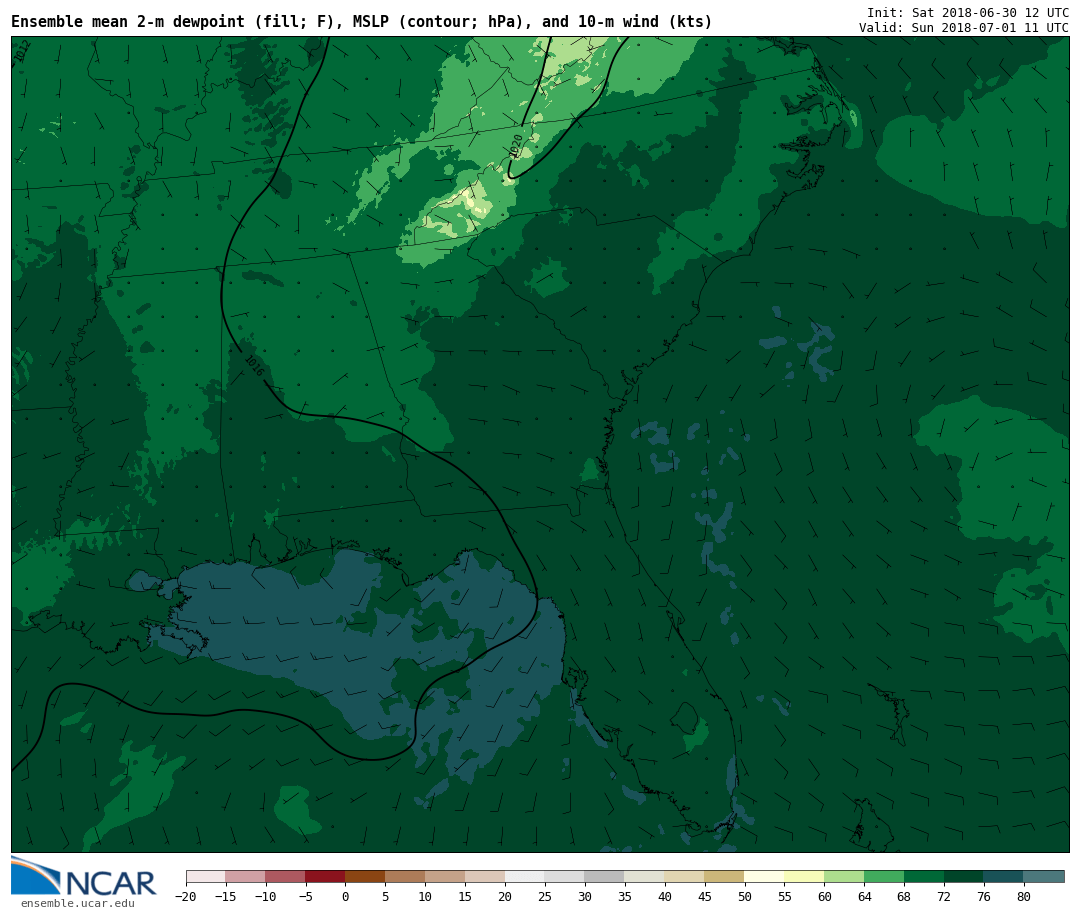Pick the dark teal swatch between 76 and 80

pos(1004,876)
